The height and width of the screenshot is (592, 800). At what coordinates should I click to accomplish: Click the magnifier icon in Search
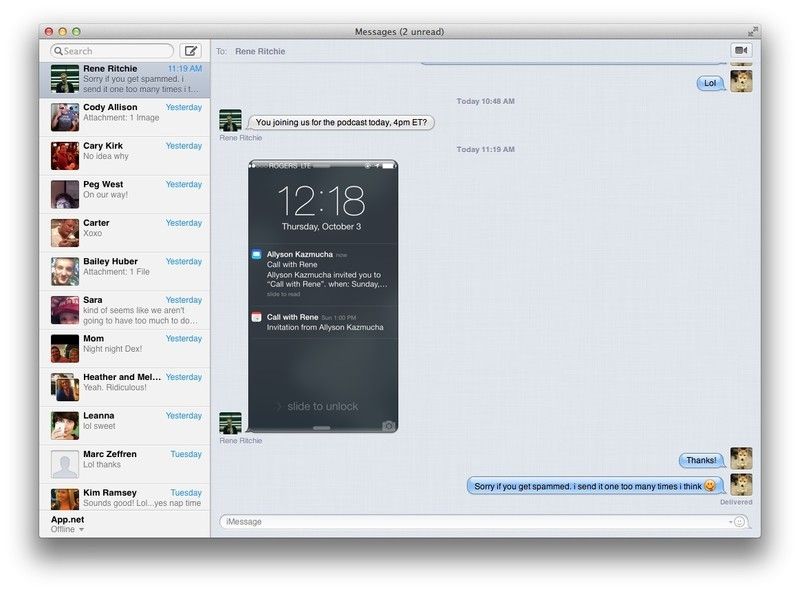click(x=58, y=51)
